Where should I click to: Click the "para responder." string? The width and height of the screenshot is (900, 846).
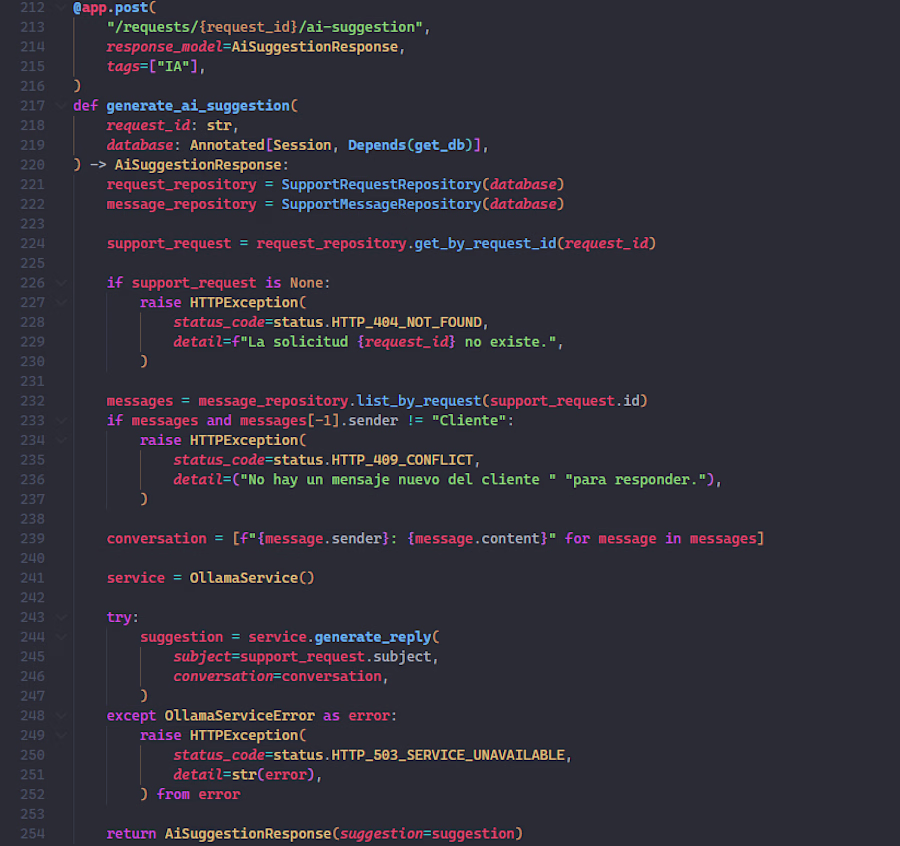[x=635, y=480]
